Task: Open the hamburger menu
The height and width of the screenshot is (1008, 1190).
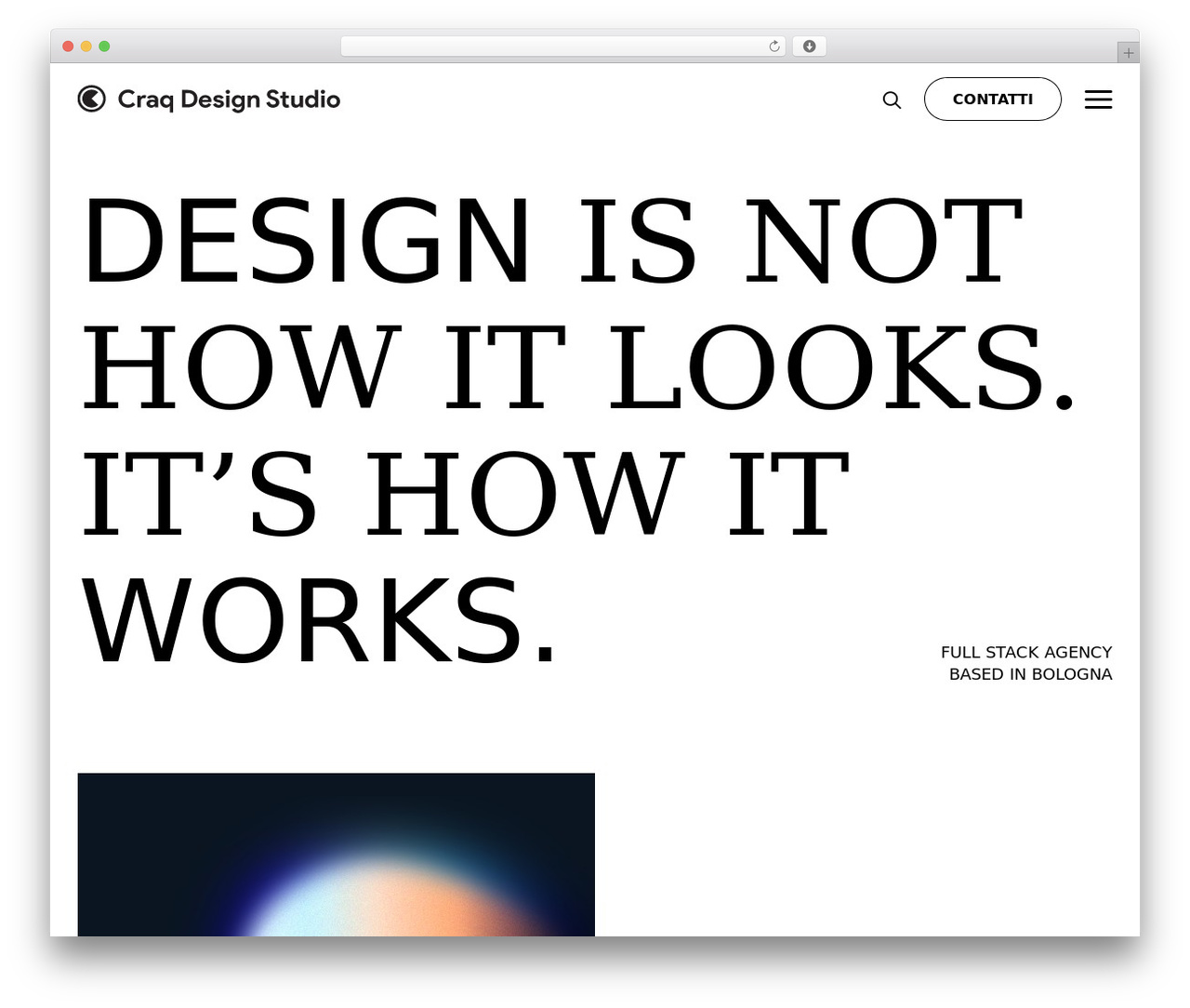Action: (1098, 99)
